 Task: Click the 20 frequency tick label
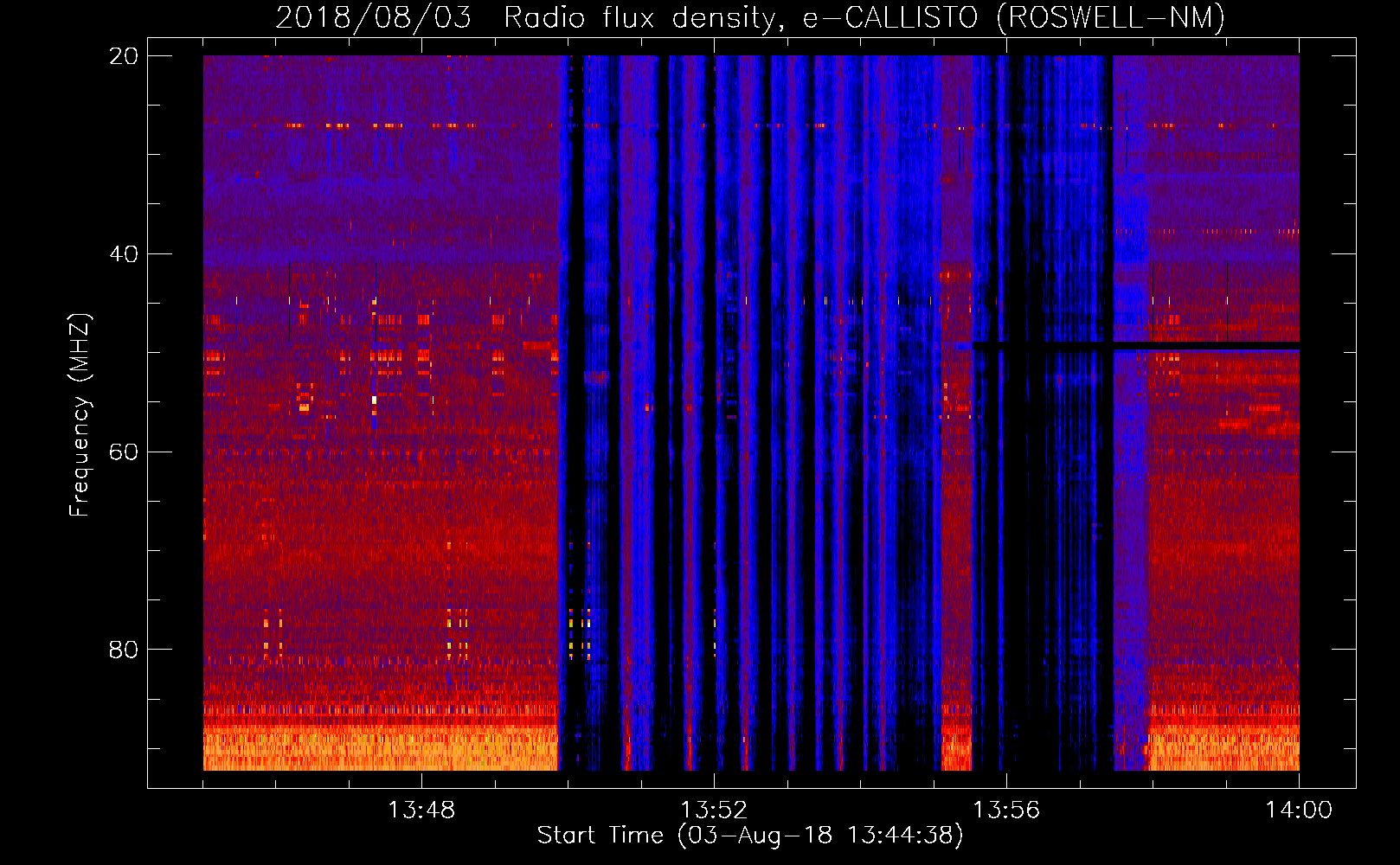[124, 56]
